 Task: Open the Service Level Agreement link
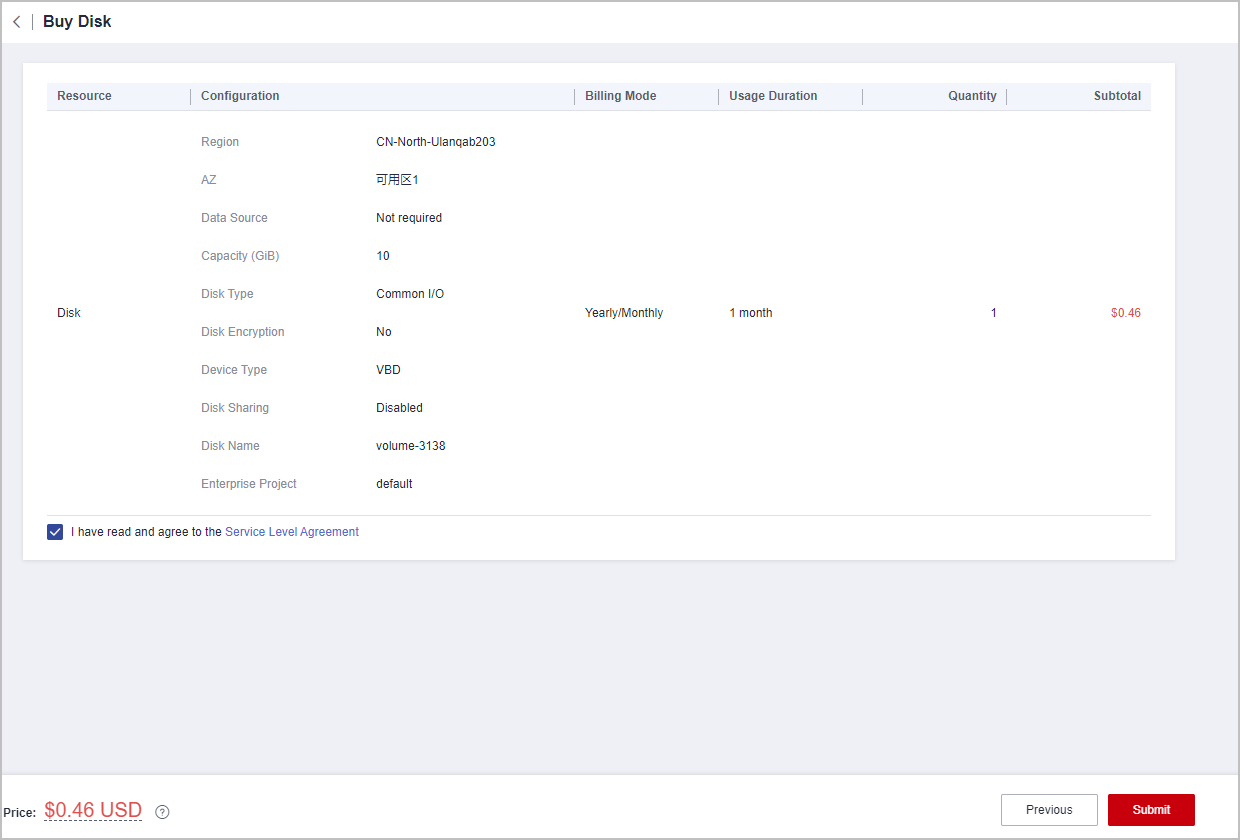tap(291, 532)
